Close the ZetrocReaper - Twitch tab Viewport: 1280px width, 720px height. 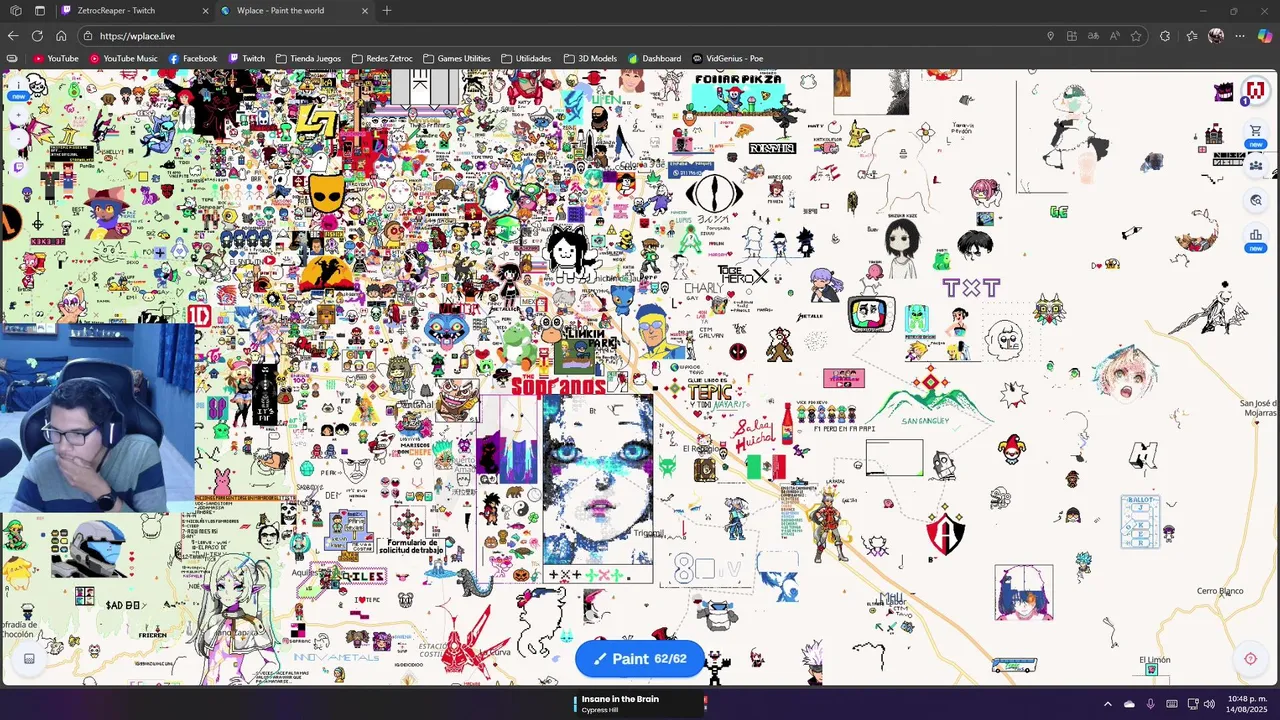point(206,11)
